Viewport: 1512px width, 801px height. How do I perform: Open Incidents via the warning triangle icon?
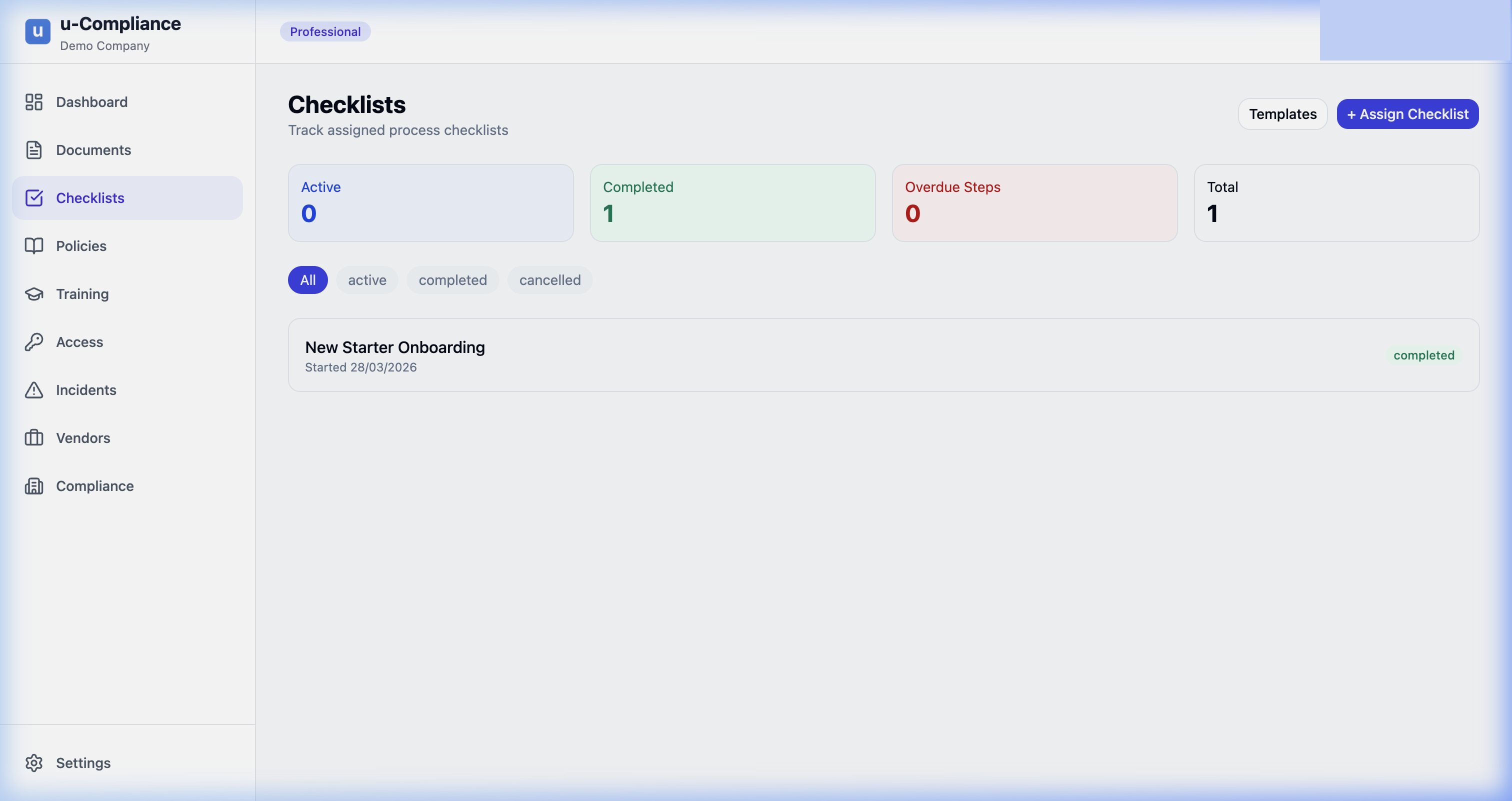tap(33, 389)
